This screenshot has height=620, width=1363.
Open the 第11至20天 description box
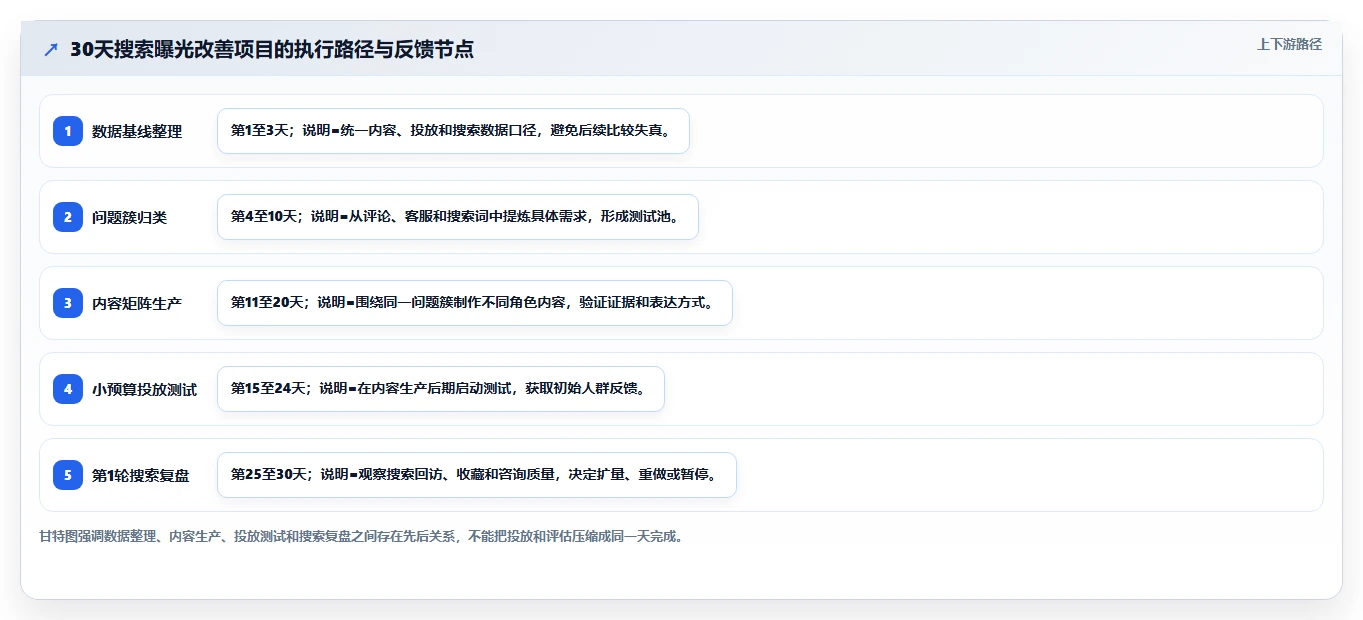click(x=475, y=303)
